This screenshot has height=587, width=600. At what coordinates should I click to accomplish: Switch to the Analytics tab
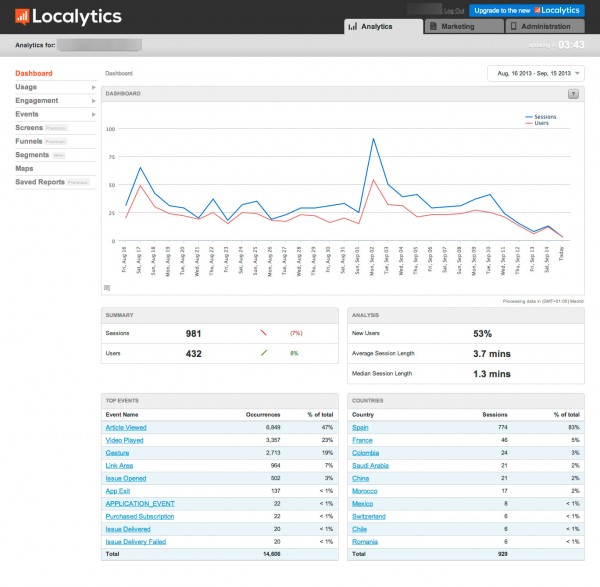(383, 26)
